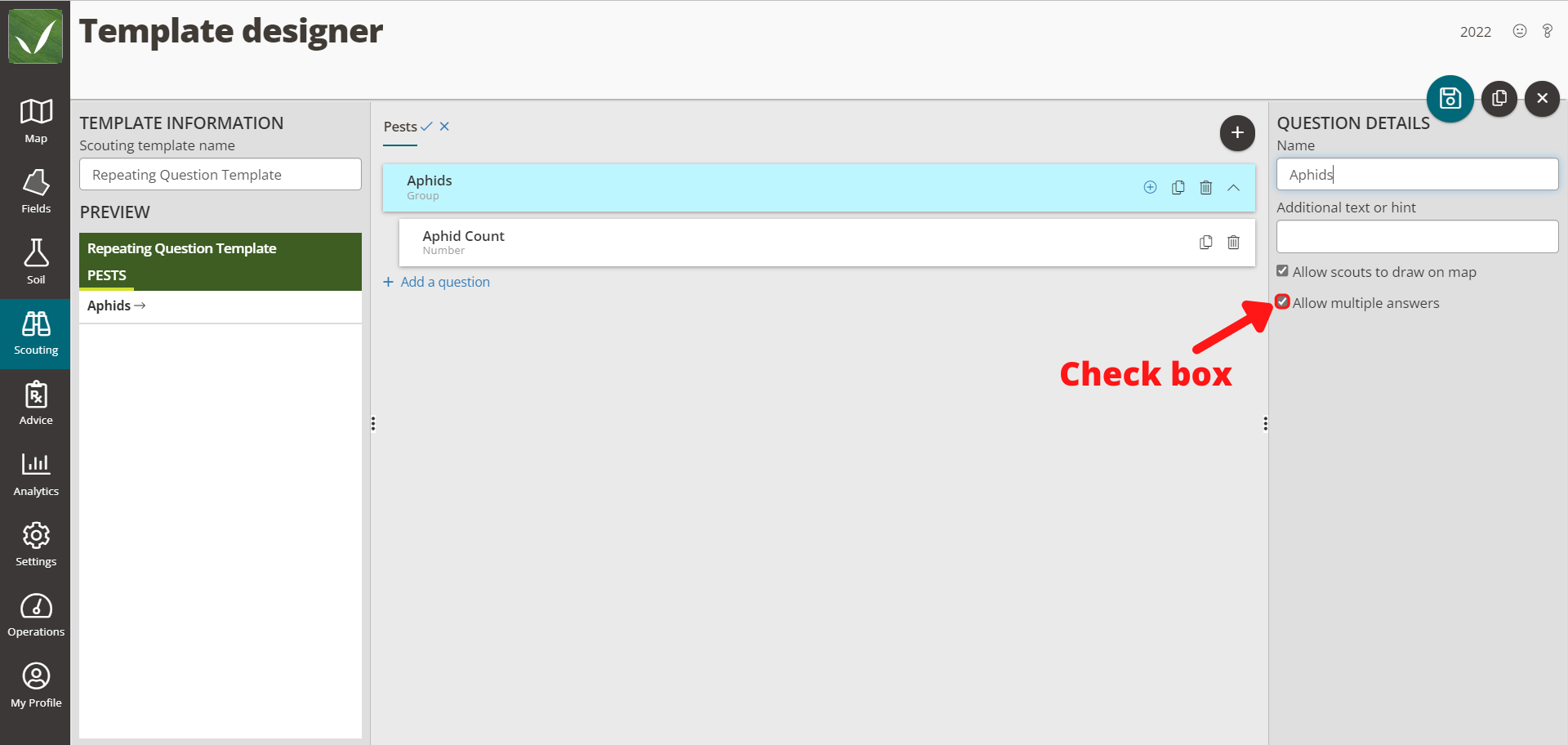Delete the Aphids group
This screenshot has height=745, width=1568.
tap(1205, 187)
